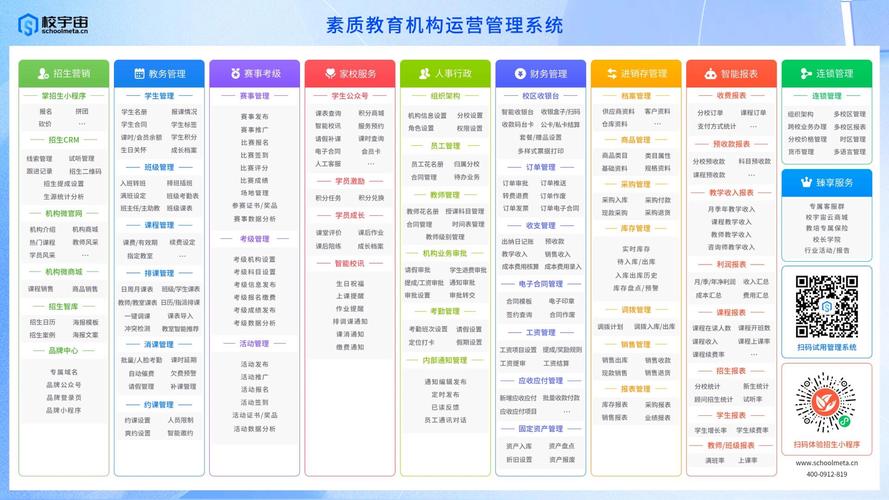The width and height of the screenshot is (889, 500).
Task: Open 咨询师教学收入
Action: 731,247
